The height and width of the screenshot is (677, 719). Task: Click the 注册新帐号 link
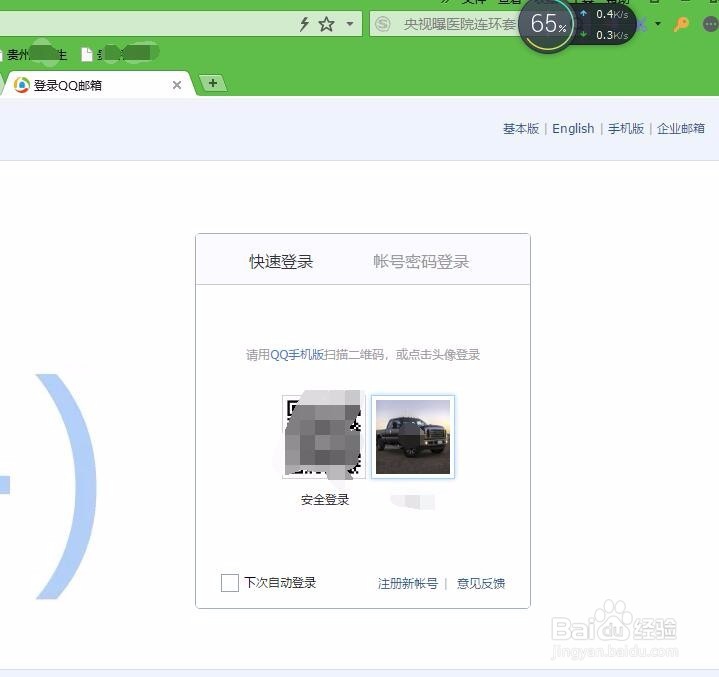(x=408, y=583)
